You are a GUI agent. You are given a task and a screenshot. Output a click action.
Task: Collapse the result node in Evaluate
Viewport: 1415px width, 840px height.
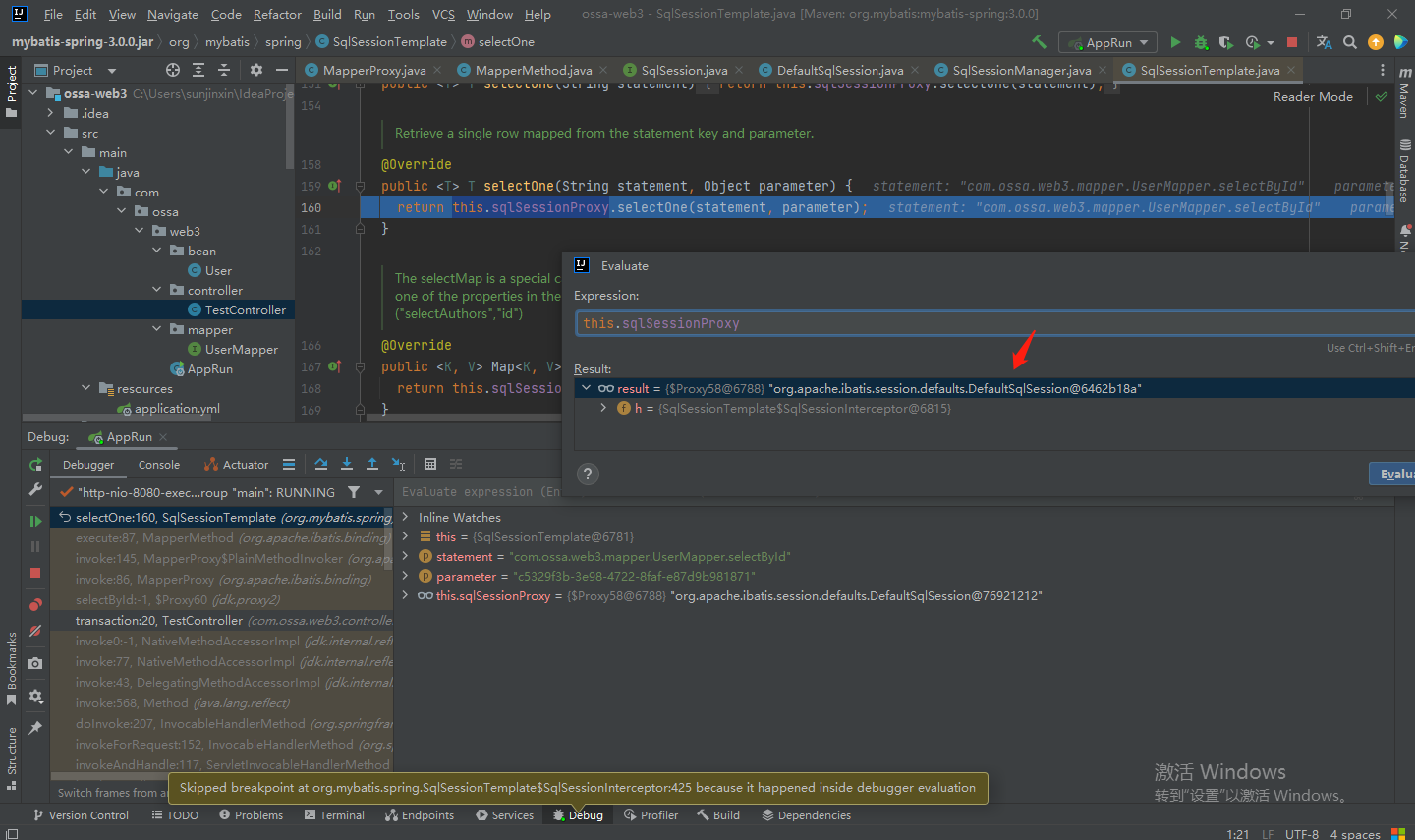point(587,388)
